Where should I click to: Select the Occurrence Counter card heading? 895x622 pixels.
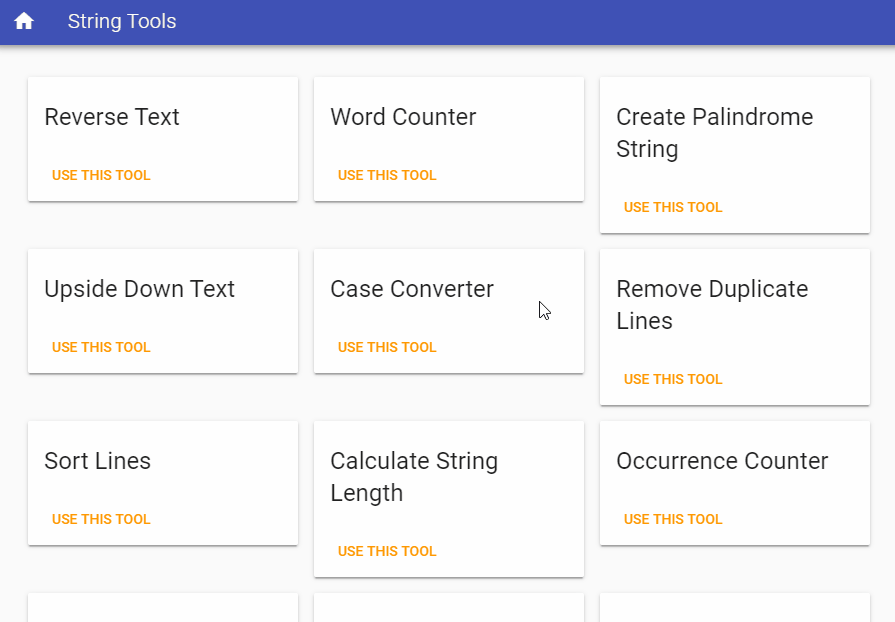(722, 461)
